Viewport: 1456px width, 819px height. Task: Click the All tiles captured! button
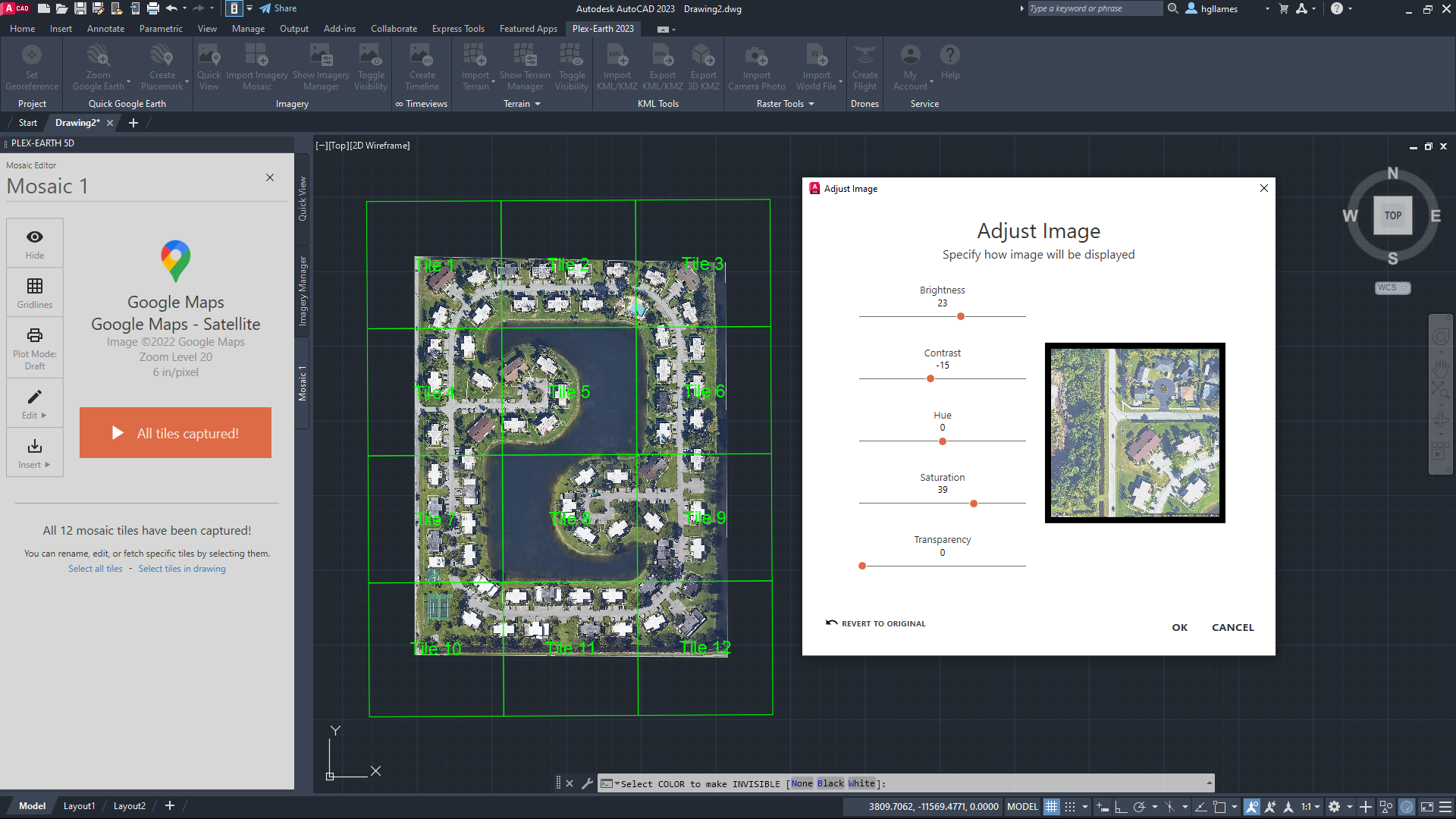(x=175, y=433)
